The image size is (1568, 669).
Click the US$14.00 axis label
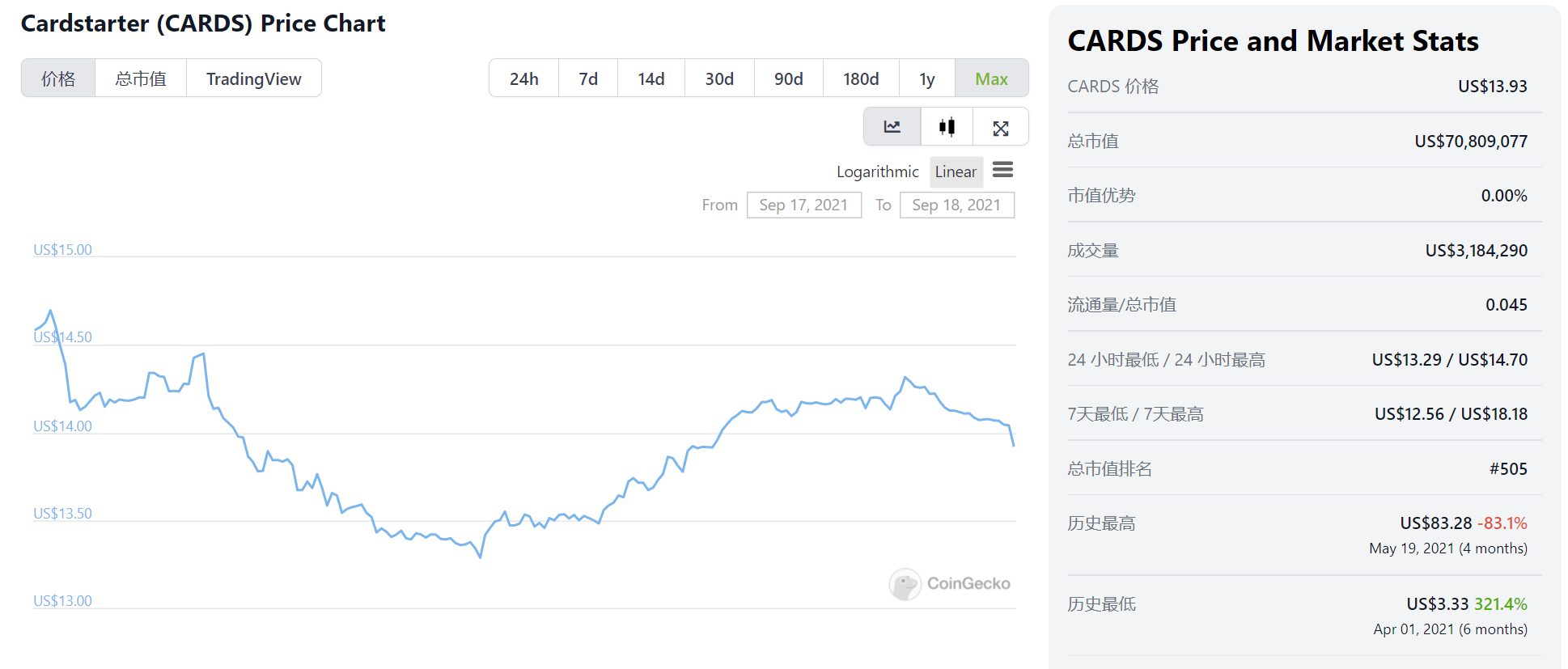pos(62,426)
